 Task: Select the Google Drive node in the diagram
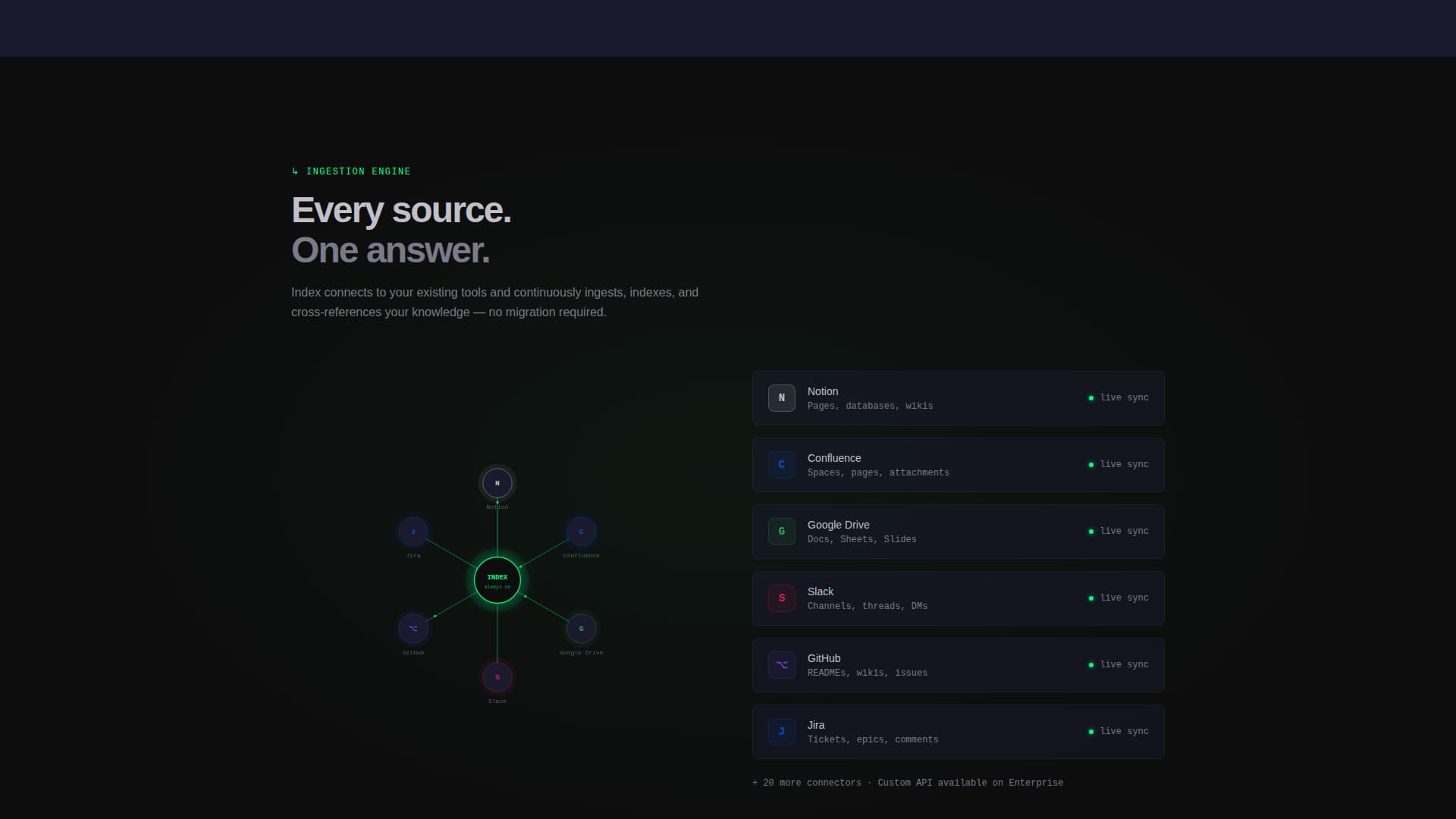(x=582, y=629)
